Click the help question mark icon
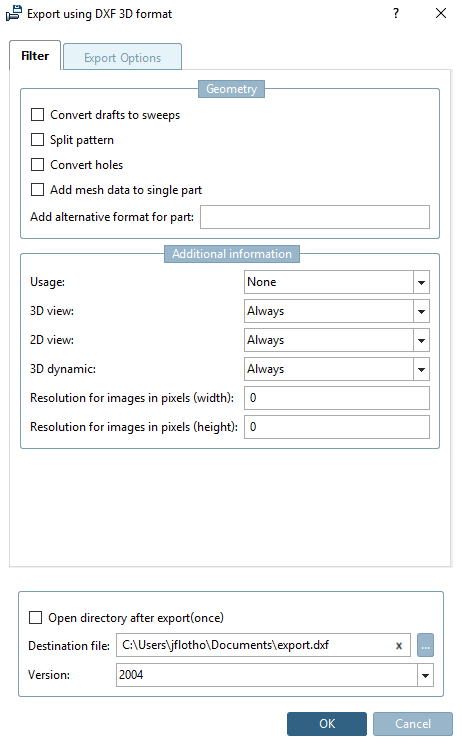Viewport: 462px width, 746px height. click(x=395, y=13)
